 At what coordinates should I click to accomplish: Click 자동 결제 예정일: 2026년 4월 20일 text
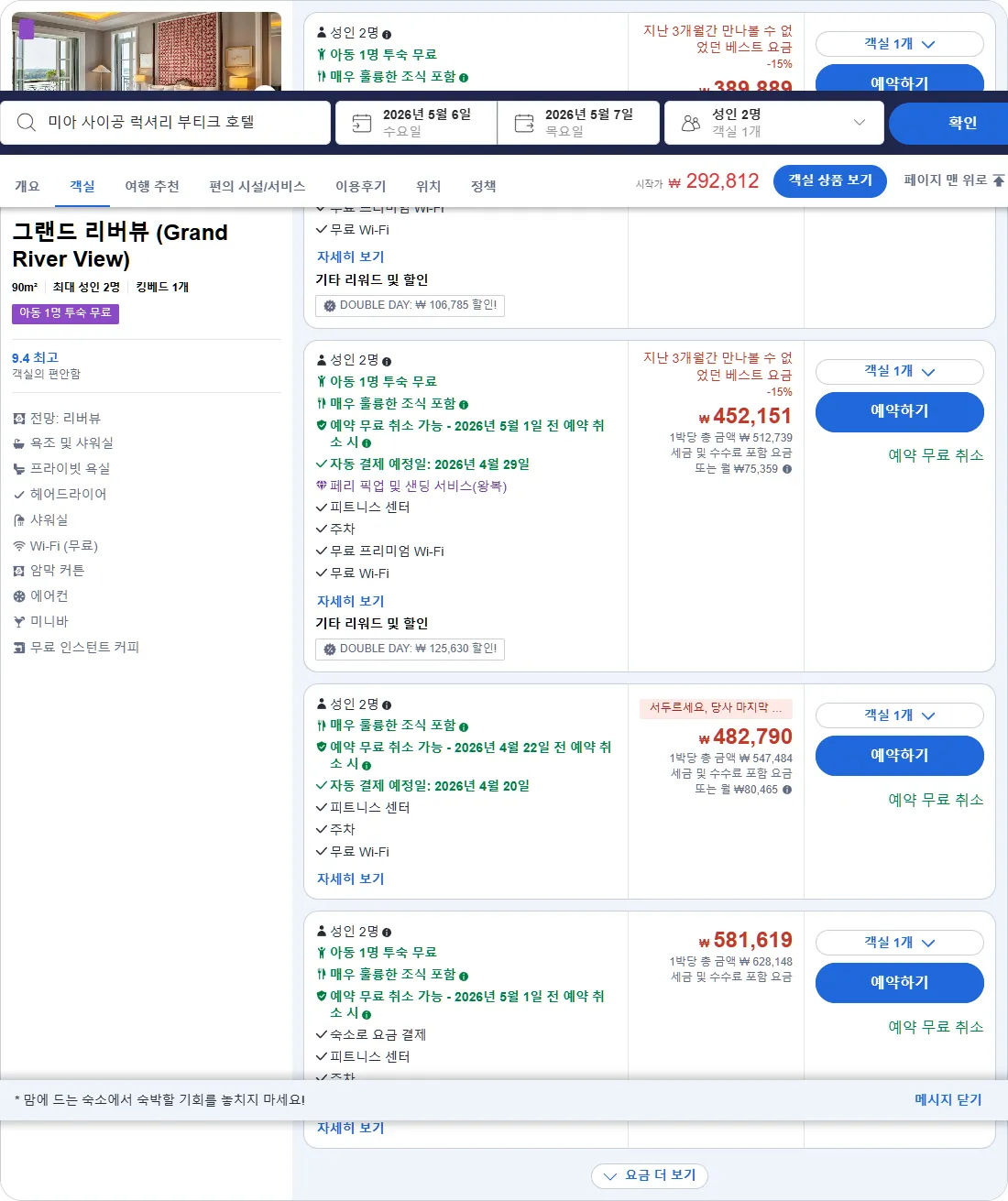[x=430, y=786]
